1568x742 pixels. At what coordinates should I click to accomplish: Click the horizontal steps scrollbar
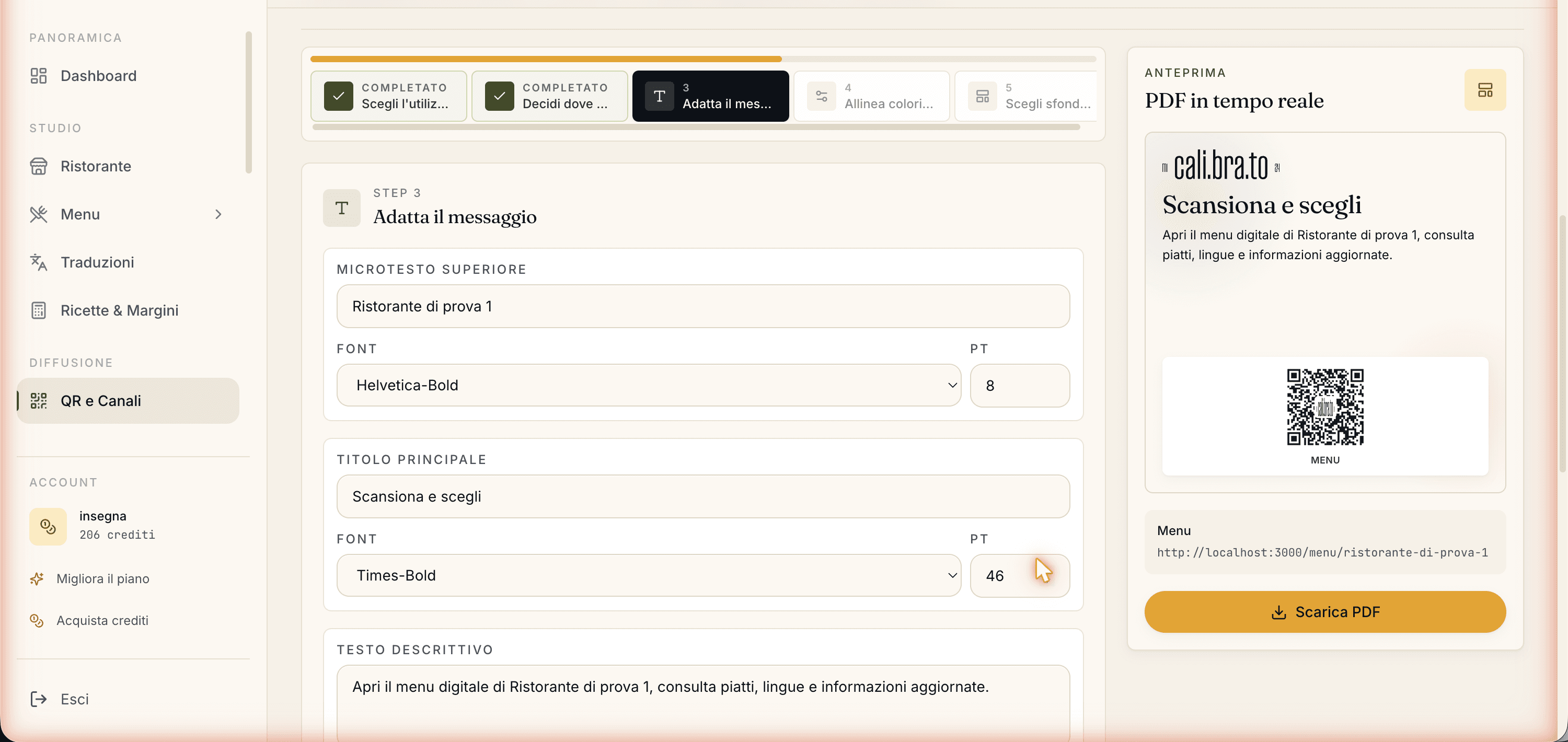pyautogui.click(x=696, y=127)
